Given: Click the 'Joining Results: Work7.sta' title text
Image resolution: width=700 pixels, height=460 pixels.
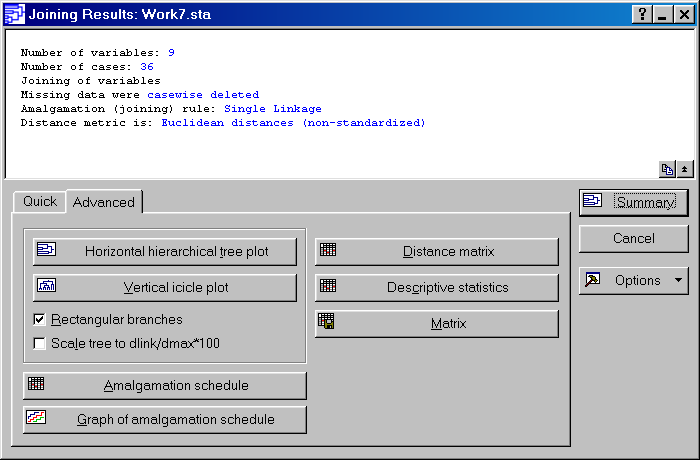Looking at the screenshot, I should click(120, 14).
